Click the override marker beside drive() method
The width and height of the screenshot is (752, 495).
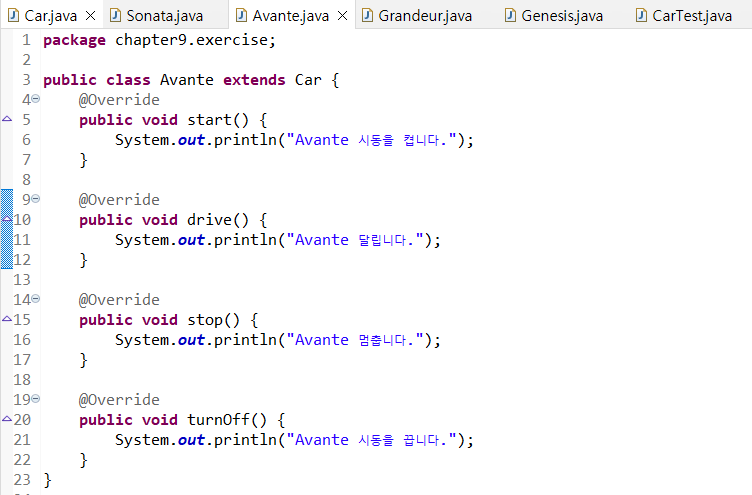tap(7, 220)
